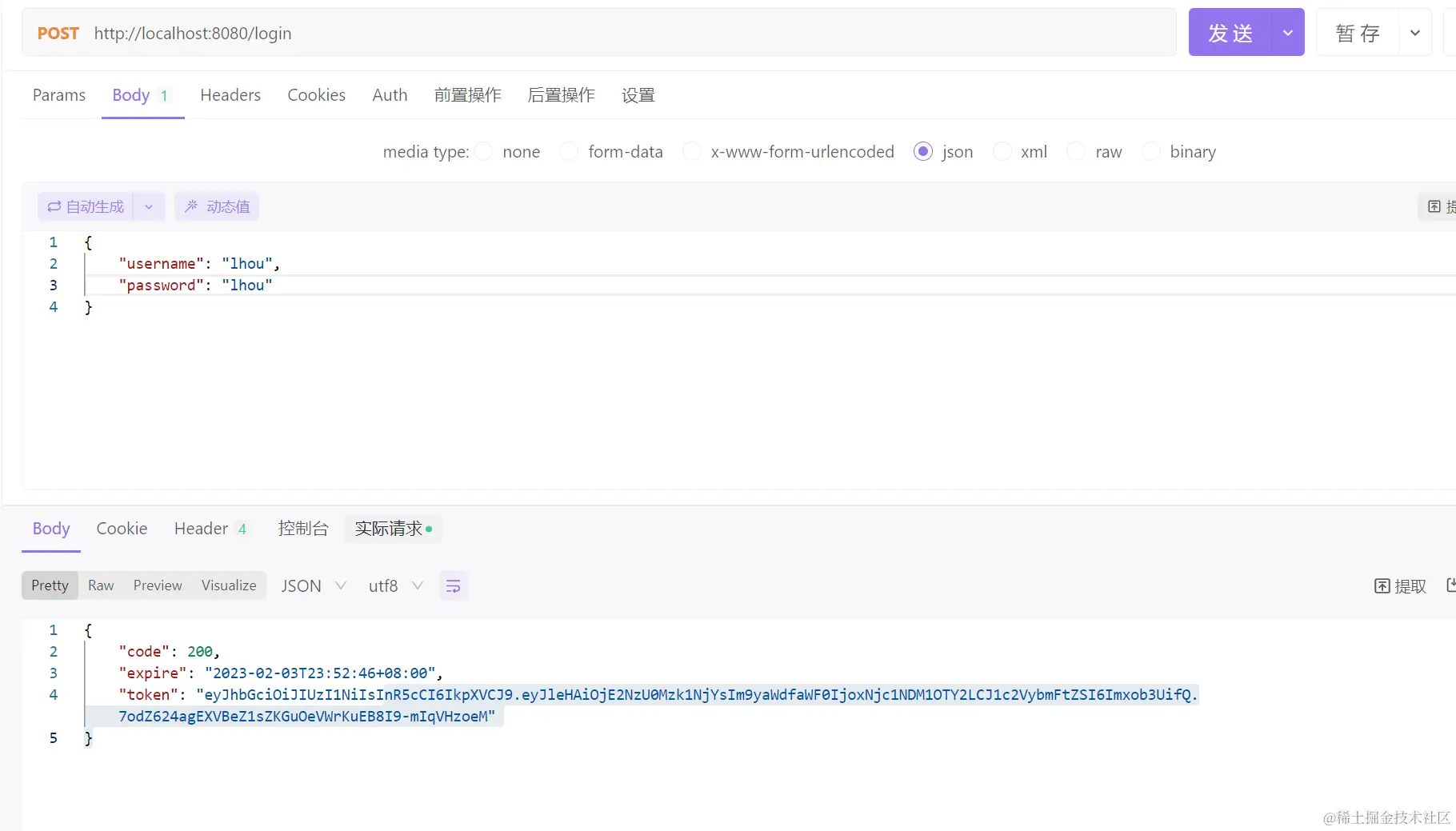This screenshot has width=1456, height=831.
Task: Select the Raw view mode
Action: pyautogui.click(x=101, y=585)
